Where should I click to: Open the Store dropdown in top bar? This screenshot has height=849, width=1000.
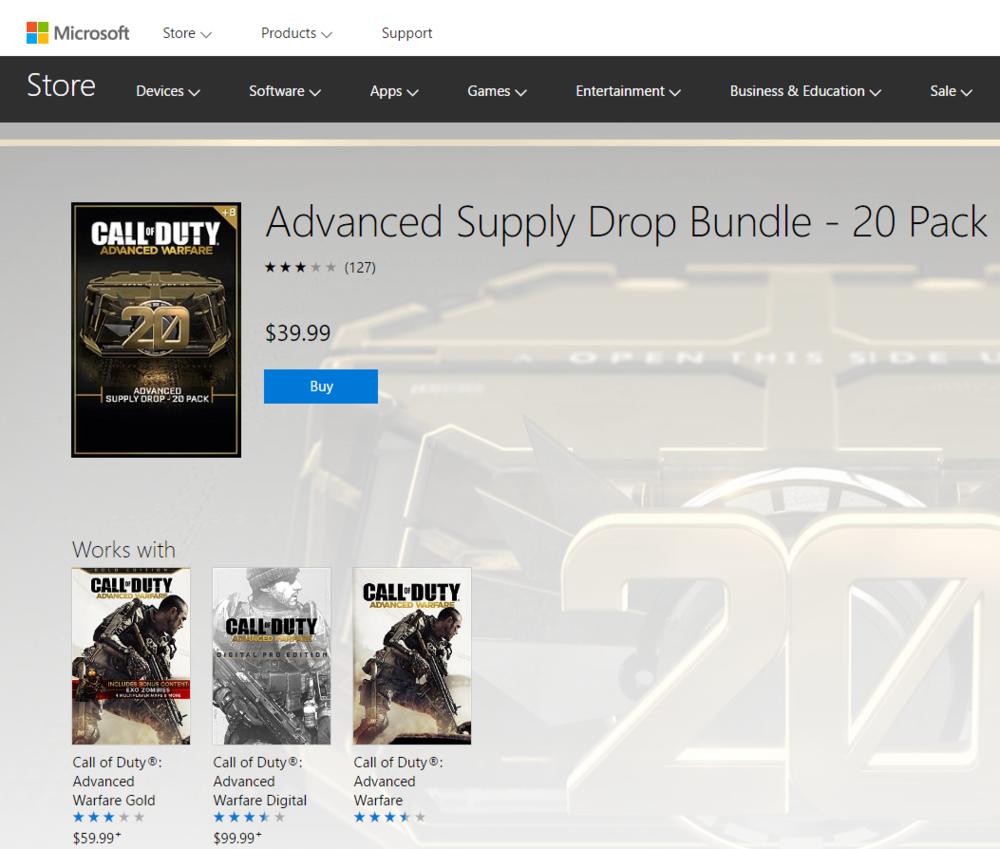coord(186,33)
